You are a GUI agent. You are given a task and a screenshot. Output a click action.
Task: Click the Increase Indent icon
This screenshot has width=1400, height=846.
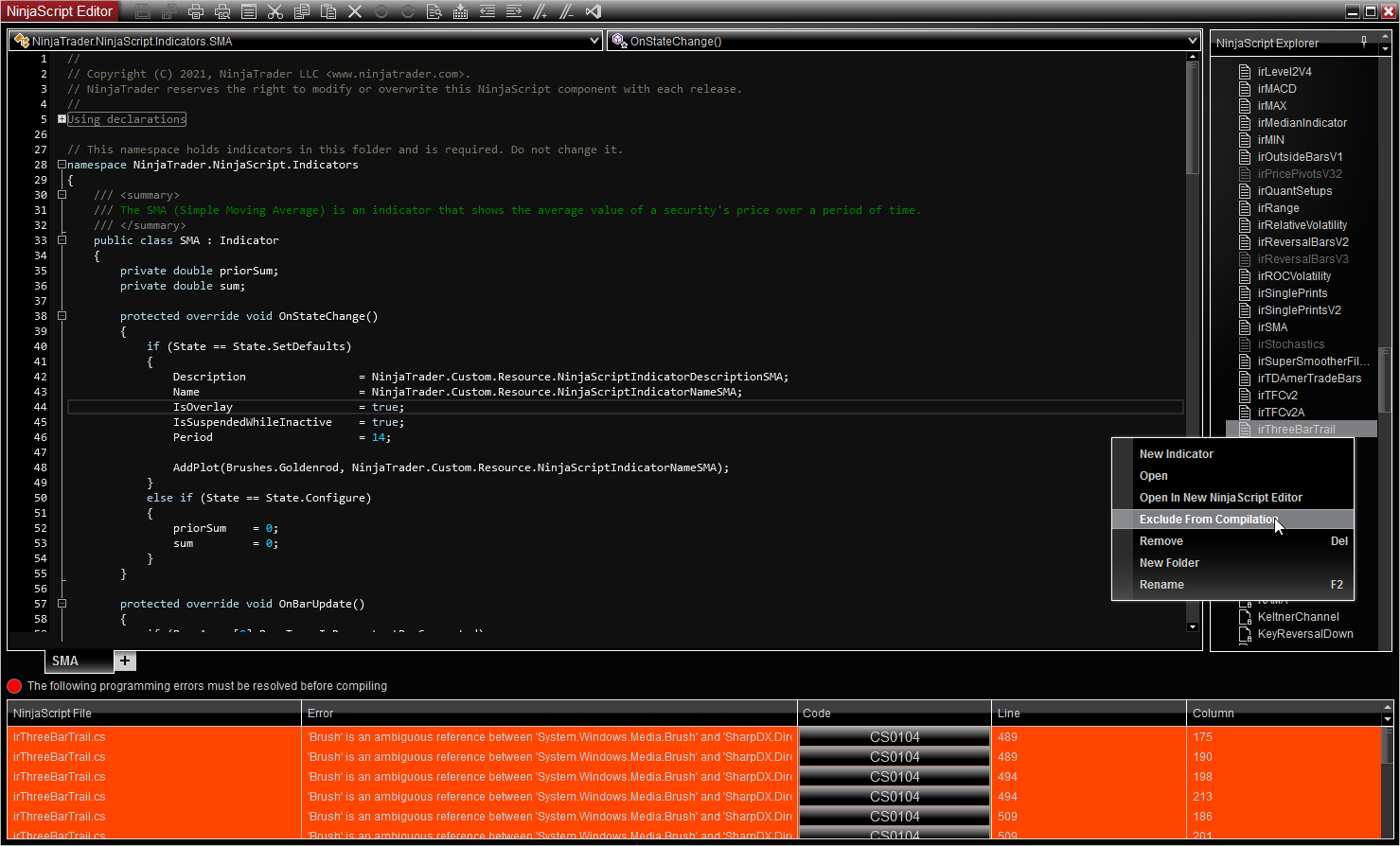pos(514,11)
